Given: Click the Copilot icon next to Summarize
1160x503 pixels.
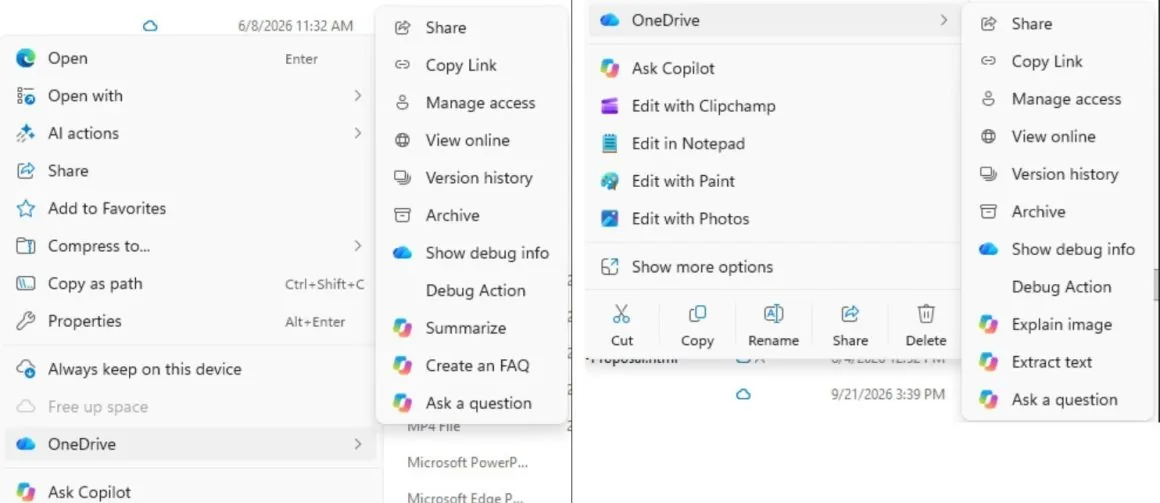Looking at the screenshot, I should coord(402,328).
